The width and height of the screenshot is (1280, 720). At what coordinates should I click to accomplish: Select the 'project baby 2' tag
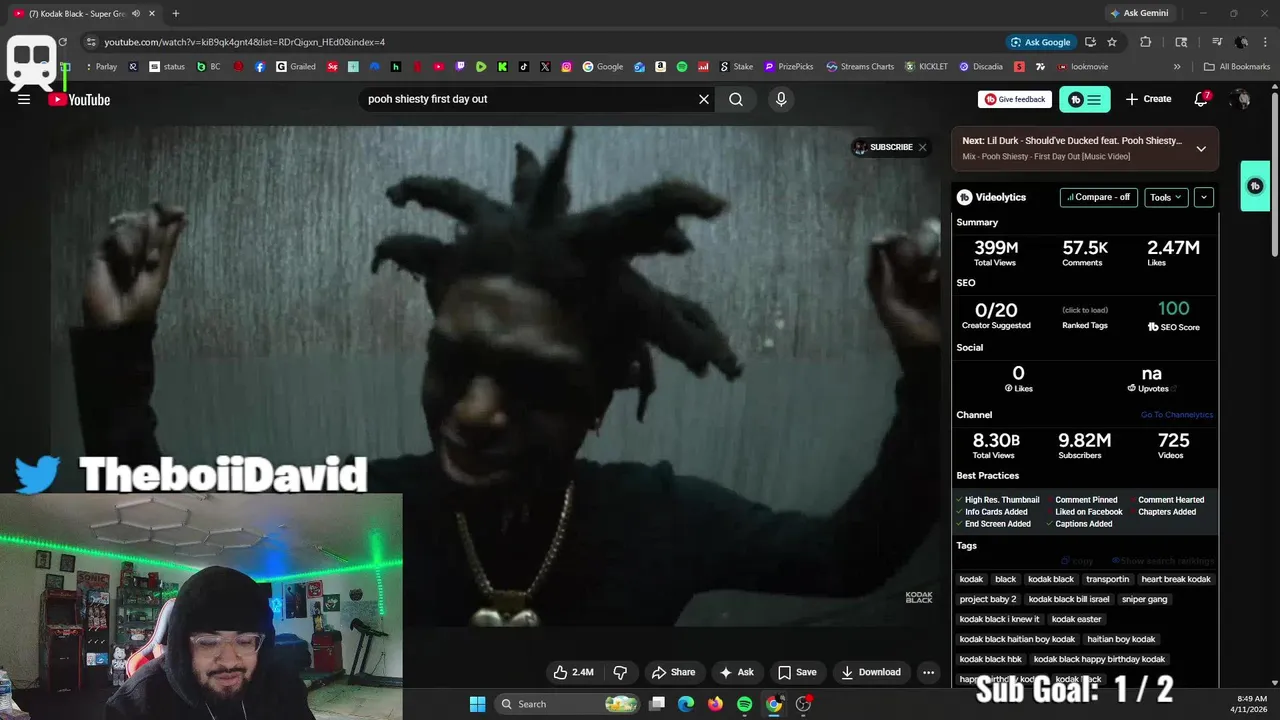pos(988,599)
